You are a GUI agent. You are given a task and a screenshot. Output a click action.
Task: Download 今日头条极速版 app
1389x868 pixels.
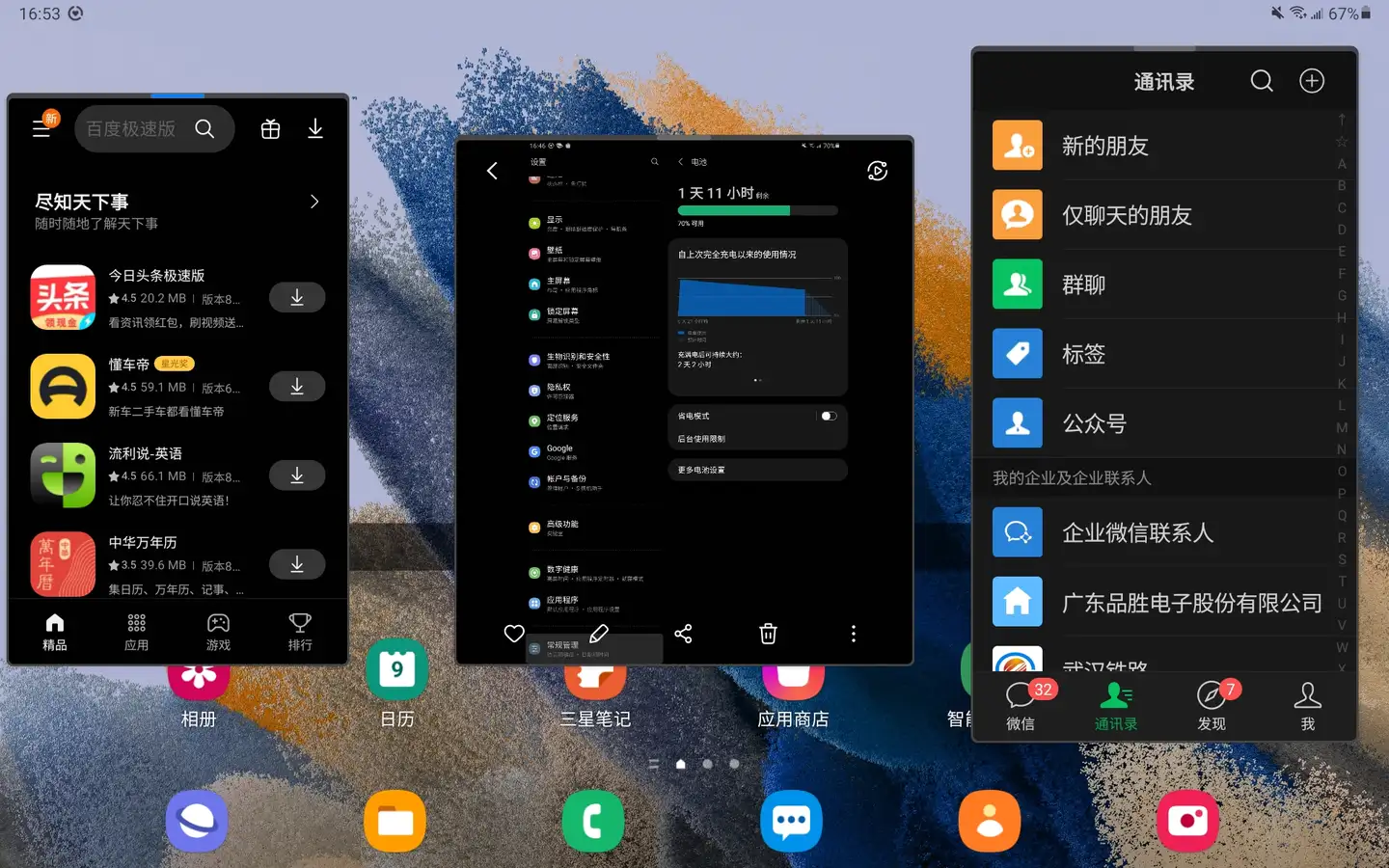[x=297, y=297]
